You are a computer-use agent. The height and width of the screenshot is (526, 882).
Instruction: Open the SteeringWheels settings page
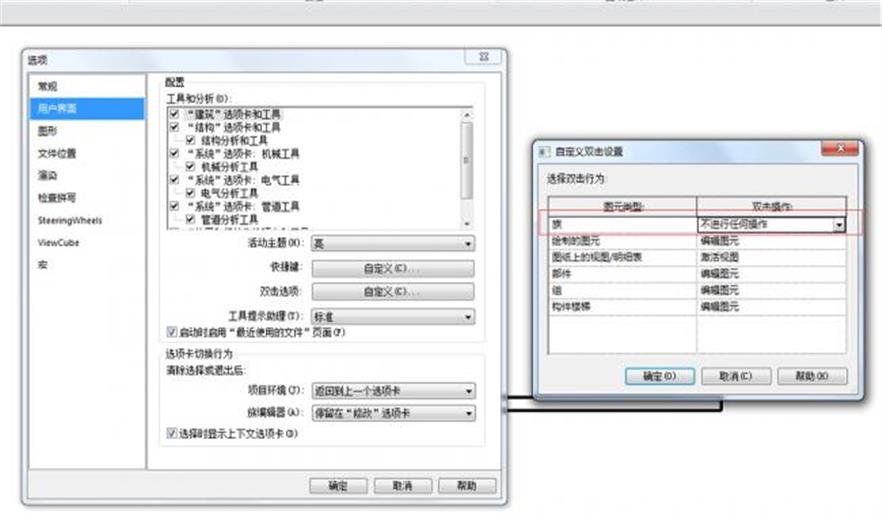pyautogui.click(x=70, y=220)
